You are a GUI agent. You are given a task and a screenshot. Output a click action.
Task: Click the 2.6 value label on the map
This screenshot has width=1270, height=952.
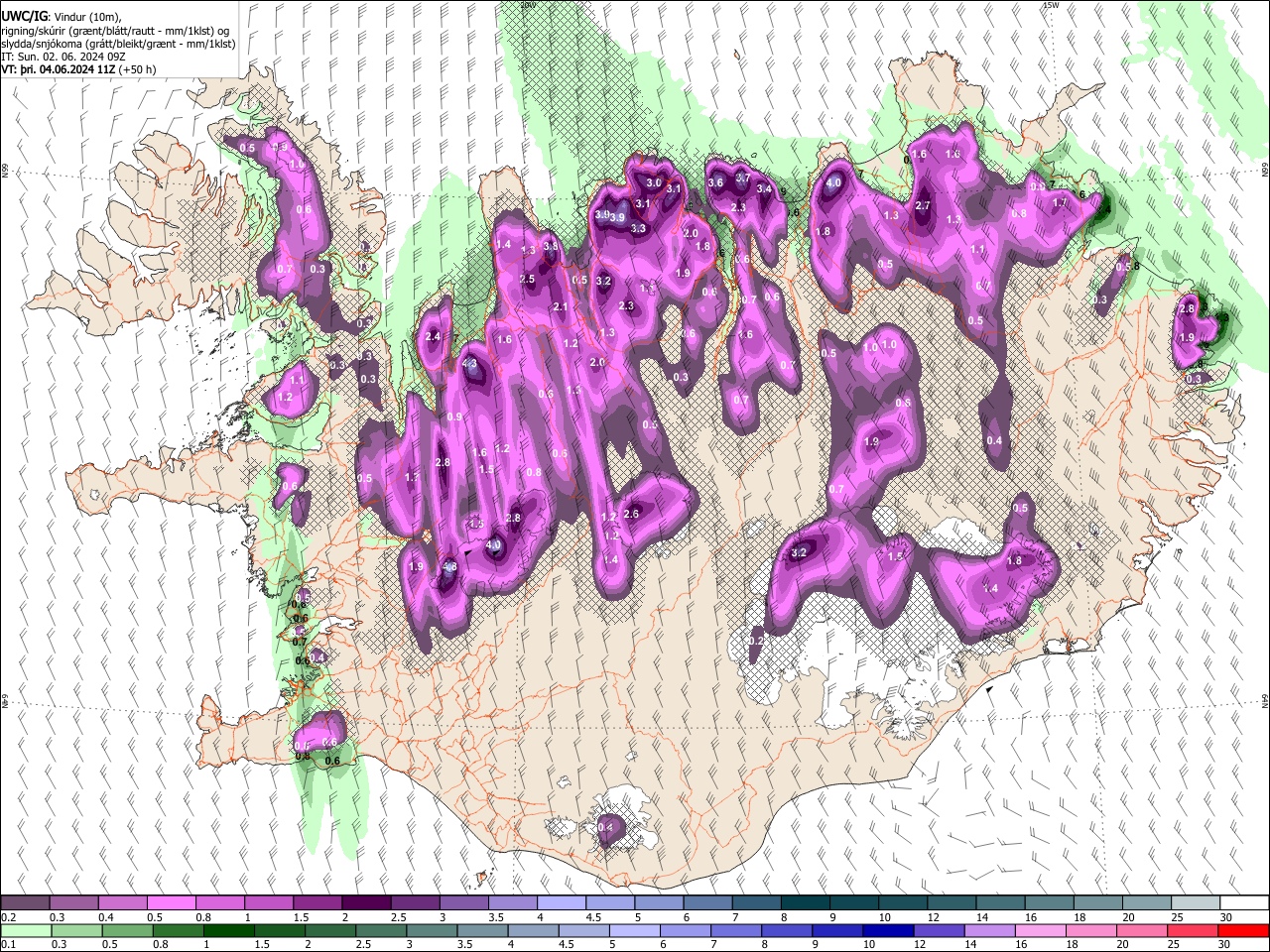pyautogui.click(x=632, y=513)
